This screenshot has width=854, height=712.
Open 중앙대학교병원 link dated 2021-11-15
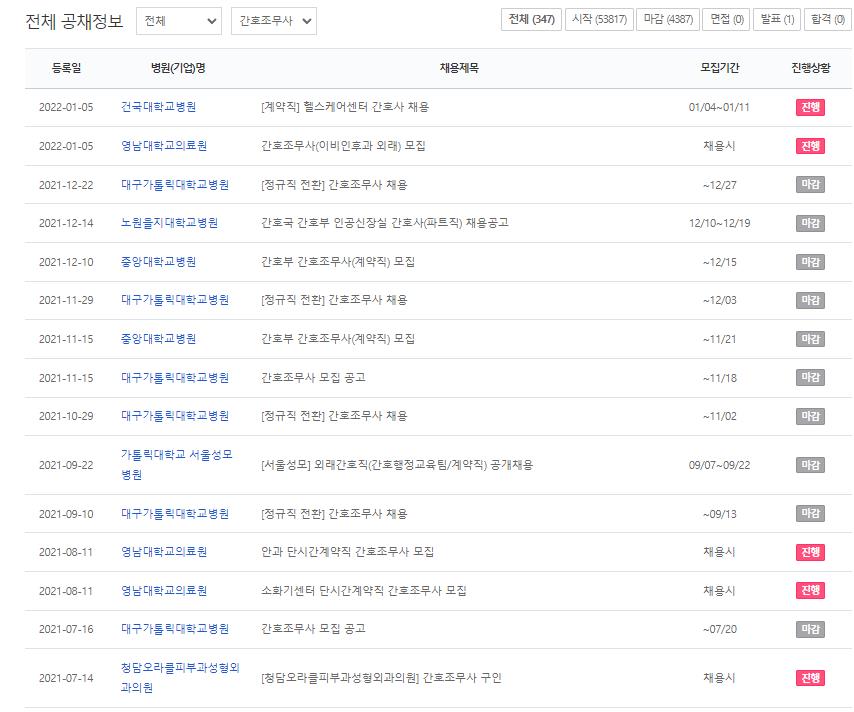tap(158, 339)
